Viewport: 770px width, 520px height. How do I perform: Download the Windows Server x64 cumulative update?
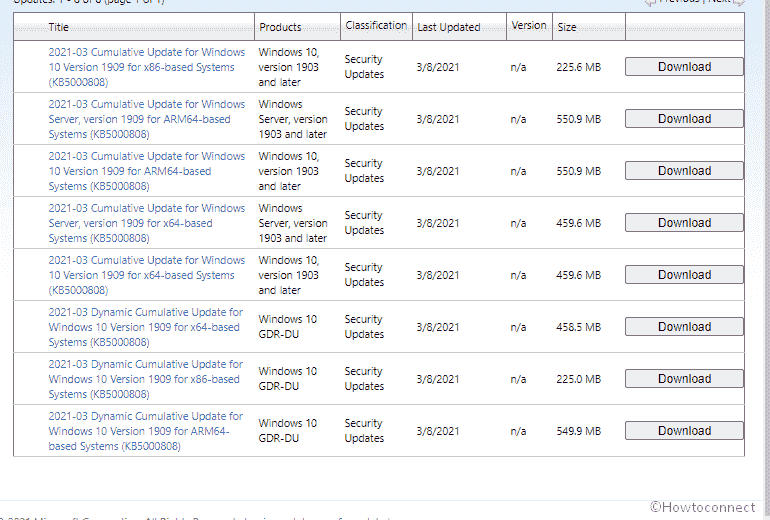tap(684, 223)
